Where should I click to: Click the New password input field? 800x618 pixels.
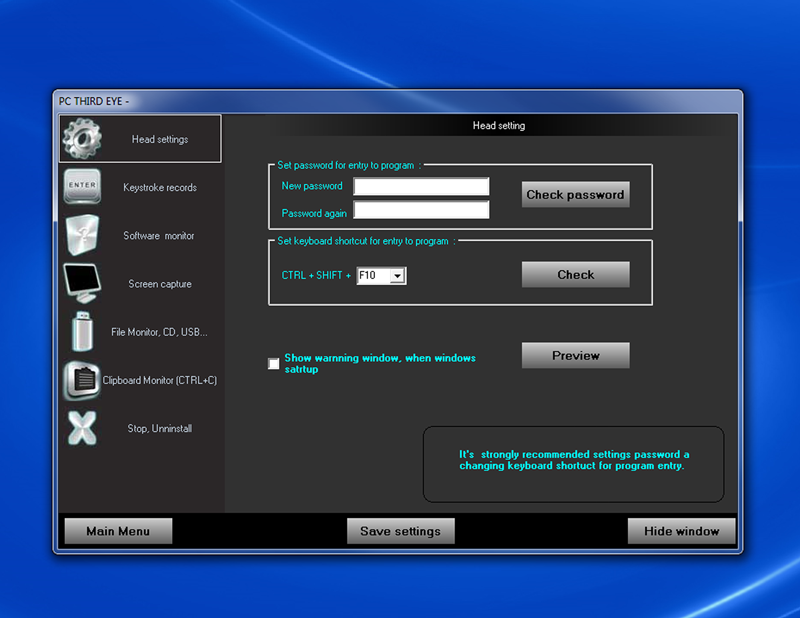[421, 186]
